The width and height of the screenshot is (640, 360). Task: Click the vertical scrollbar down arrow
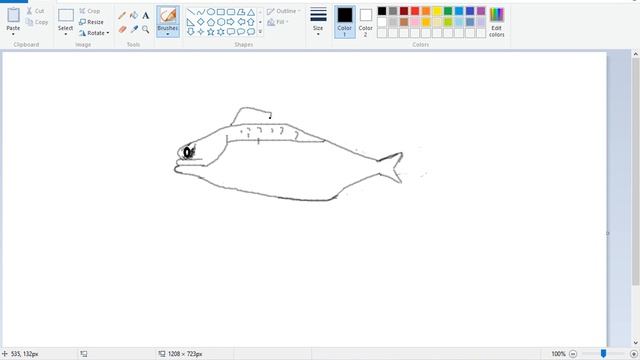click(636, 343)
